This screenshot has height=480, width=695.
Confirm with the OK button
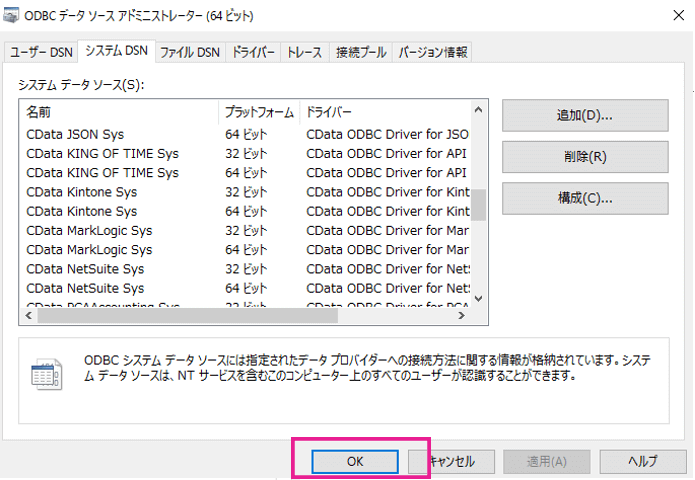355,461
